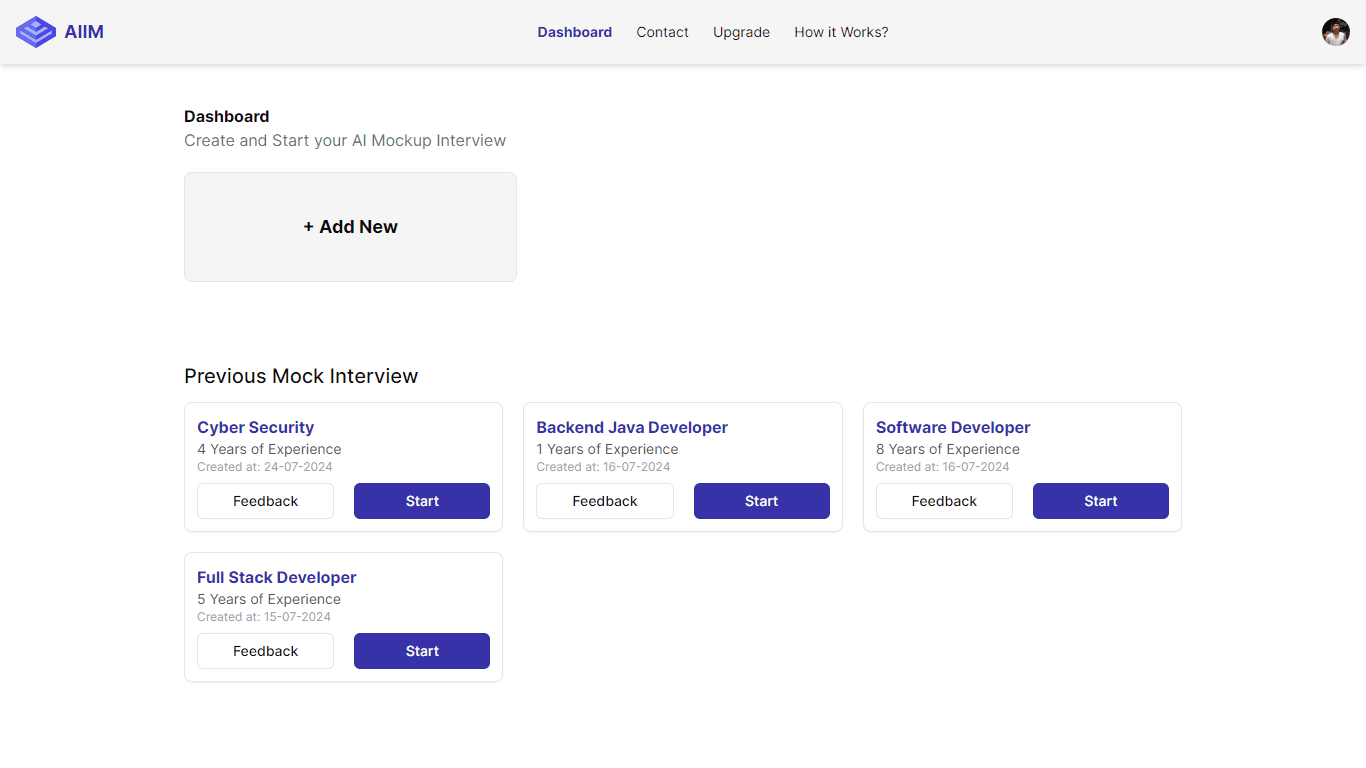
Task: Click the Software Developer card title
Action: (952, 427)
